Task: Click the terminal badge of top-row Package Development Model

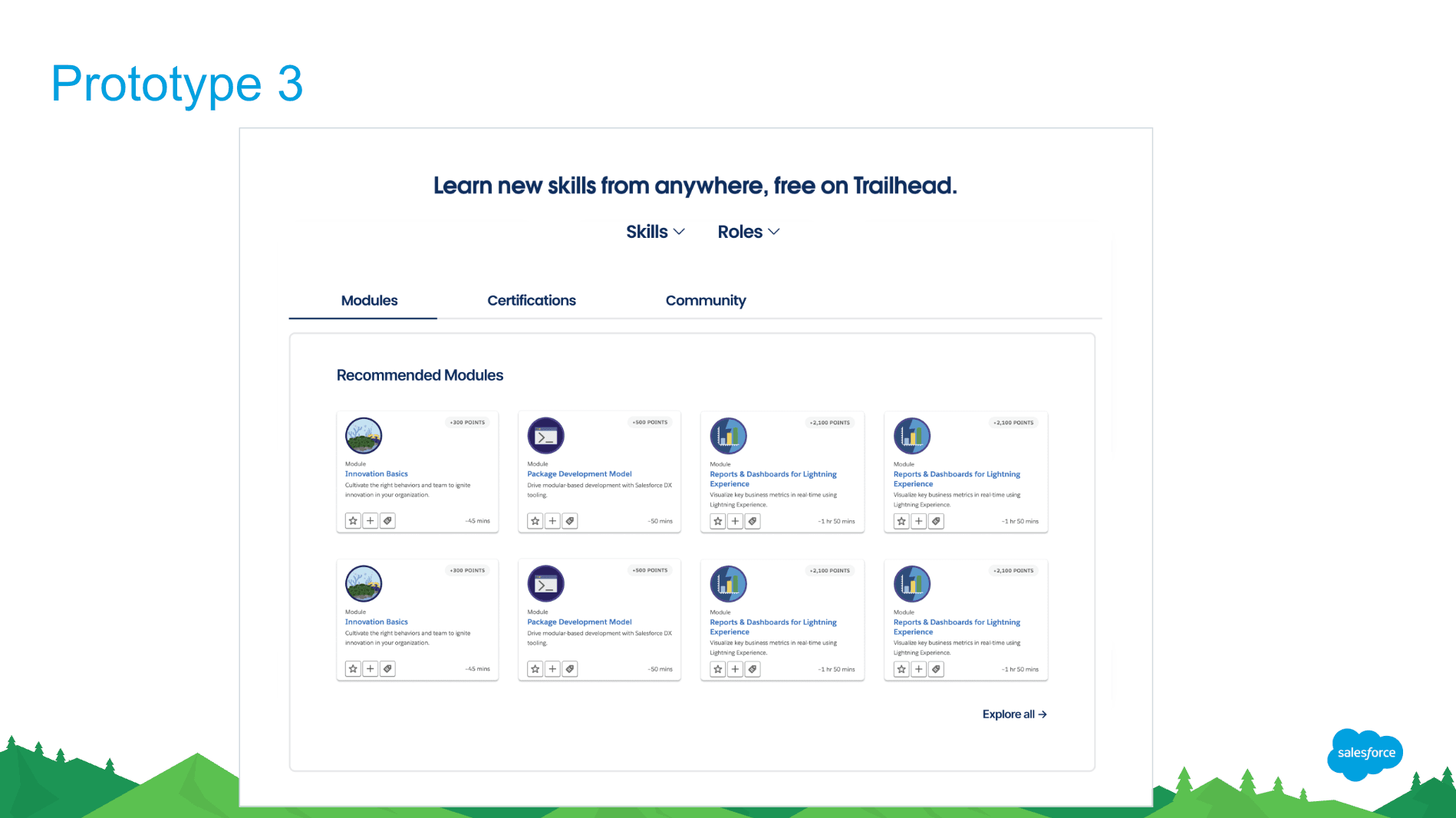Action: click(545, 436)
